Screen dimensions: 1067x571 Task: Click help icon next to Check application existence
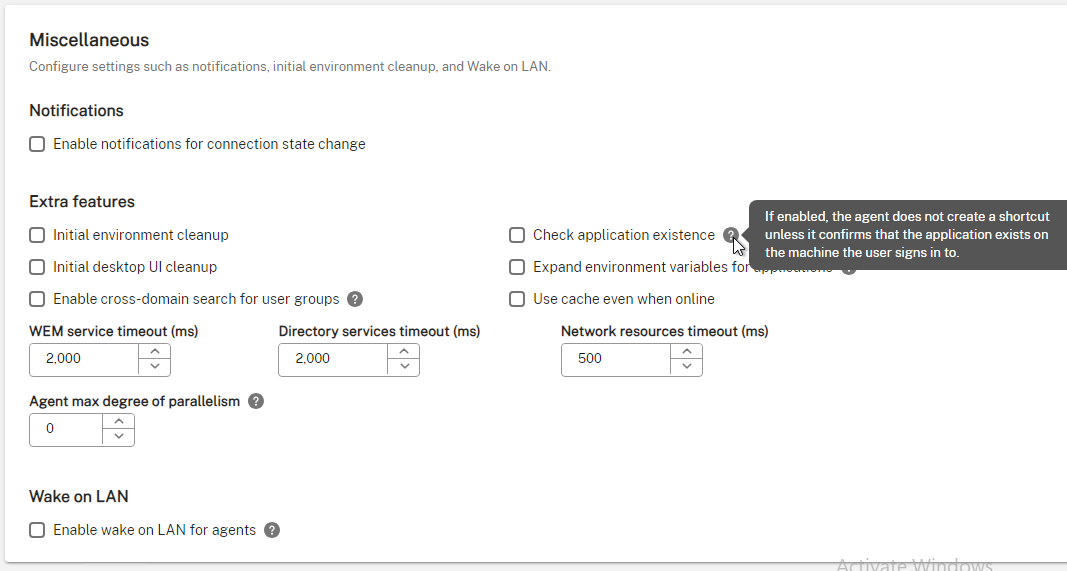coord(730,235)
